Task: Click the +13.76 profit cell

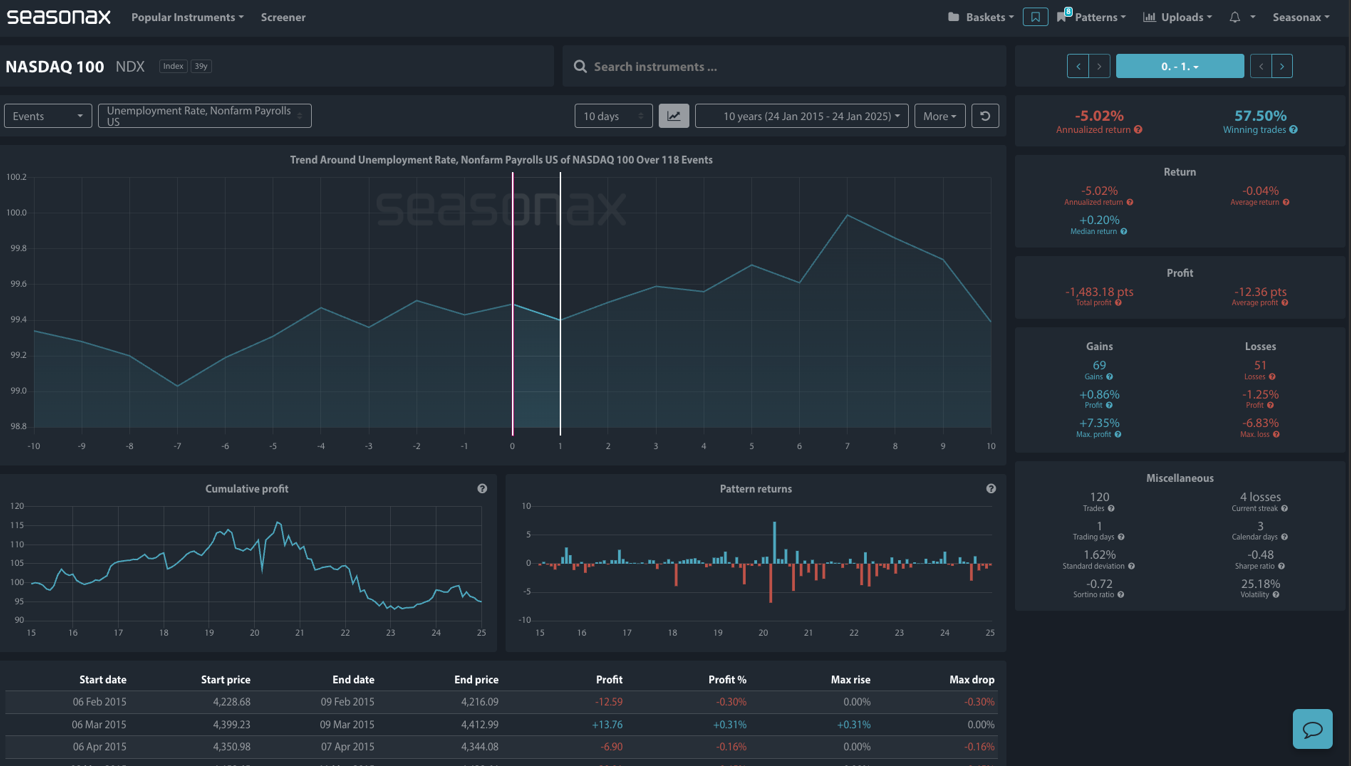Action: (607, 725)
